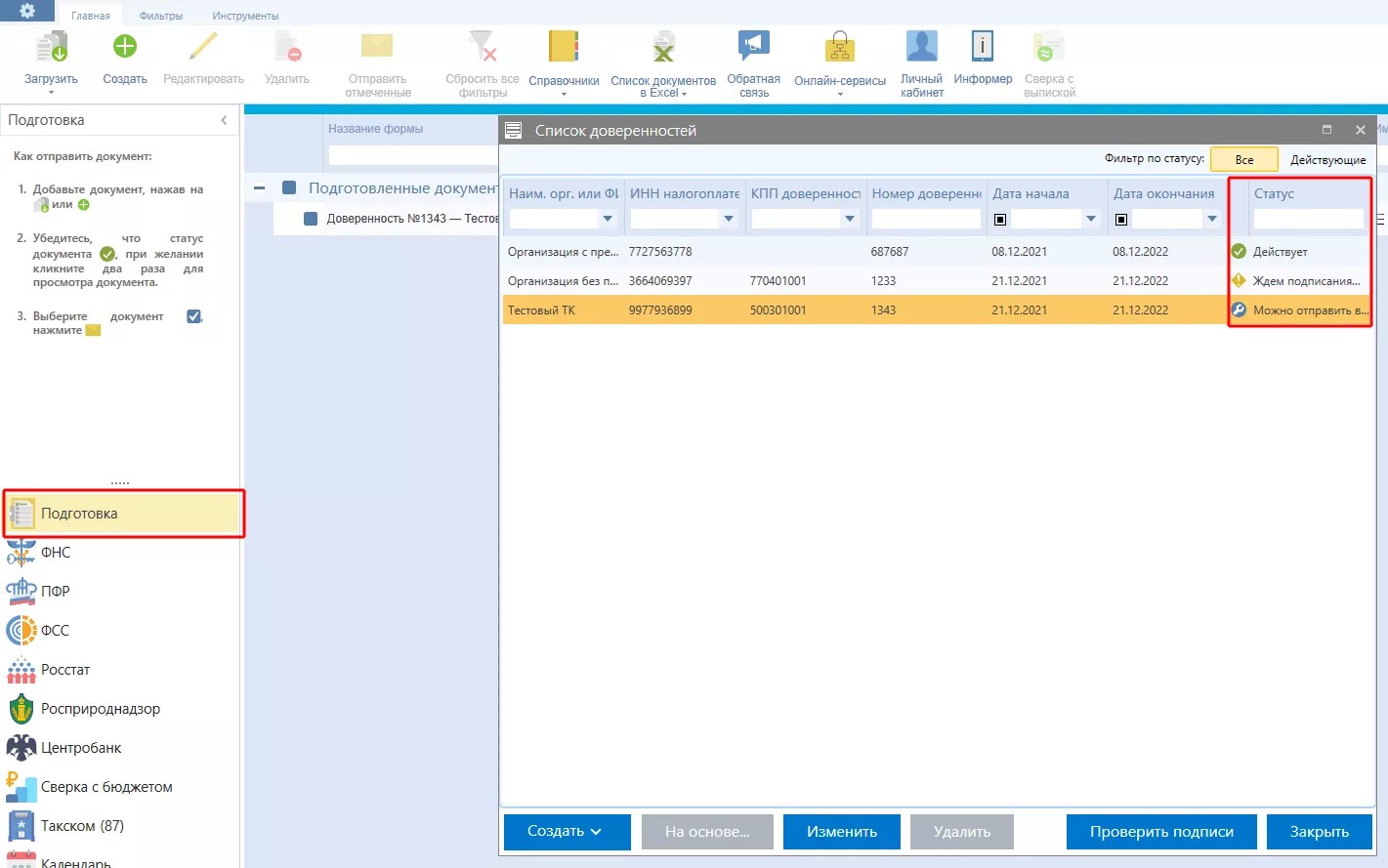Click the Редактировать pencil icon
The image size is (1388, 868).
(203, 47)
